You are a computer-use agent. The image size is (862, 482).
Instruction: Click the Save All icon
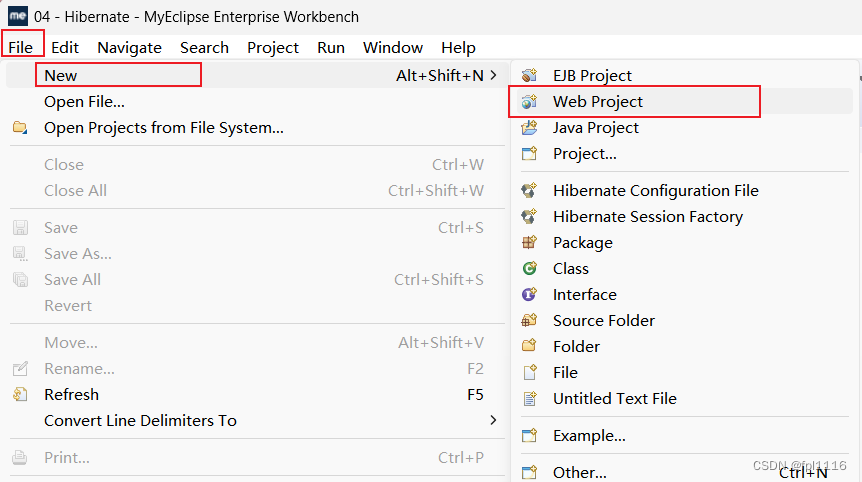click(20, 280)
